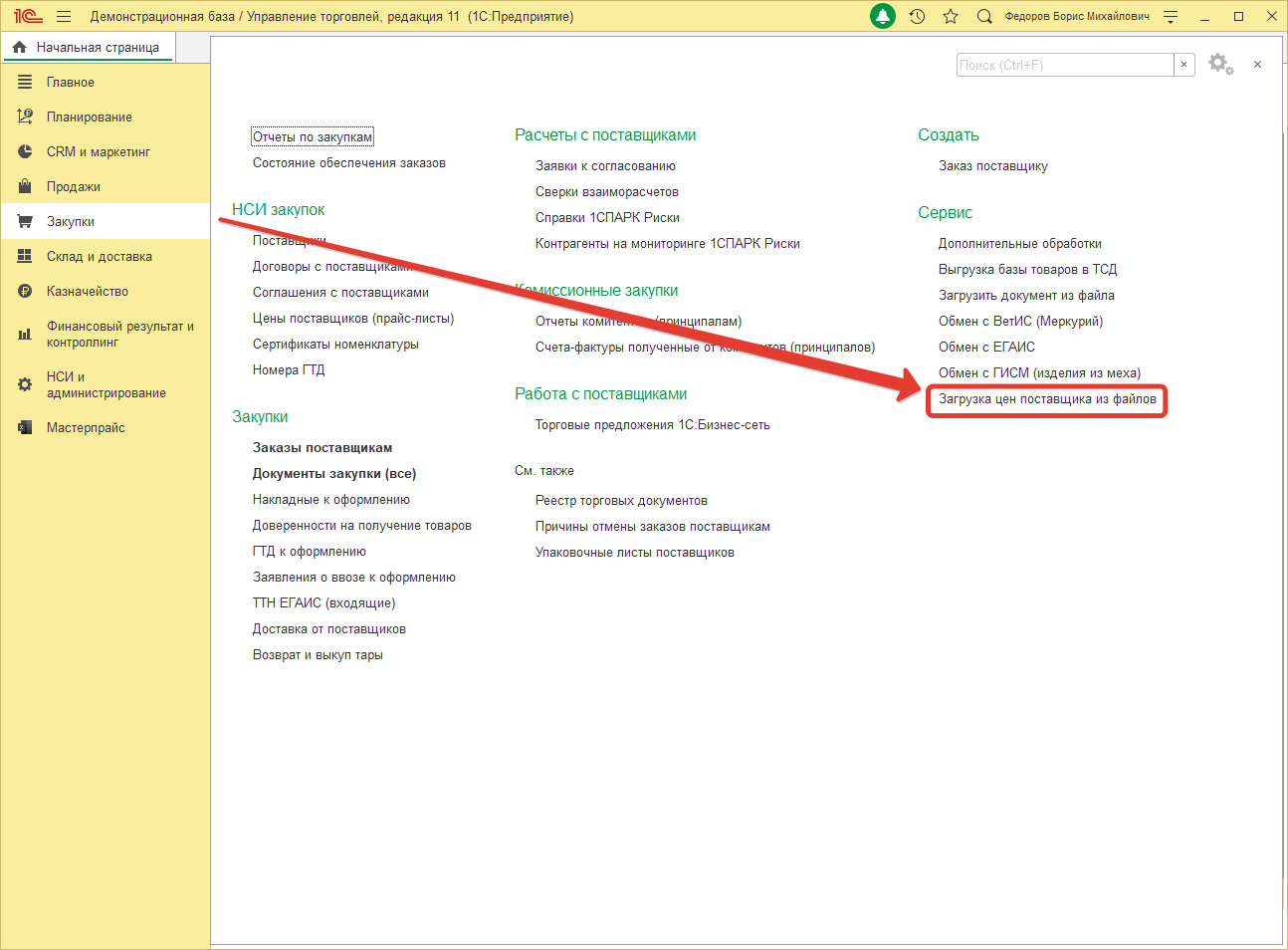The height and width of the screenshot is (950, 1288).
Task: Open the hamburger main menu icon
Action: coord(64,16)
